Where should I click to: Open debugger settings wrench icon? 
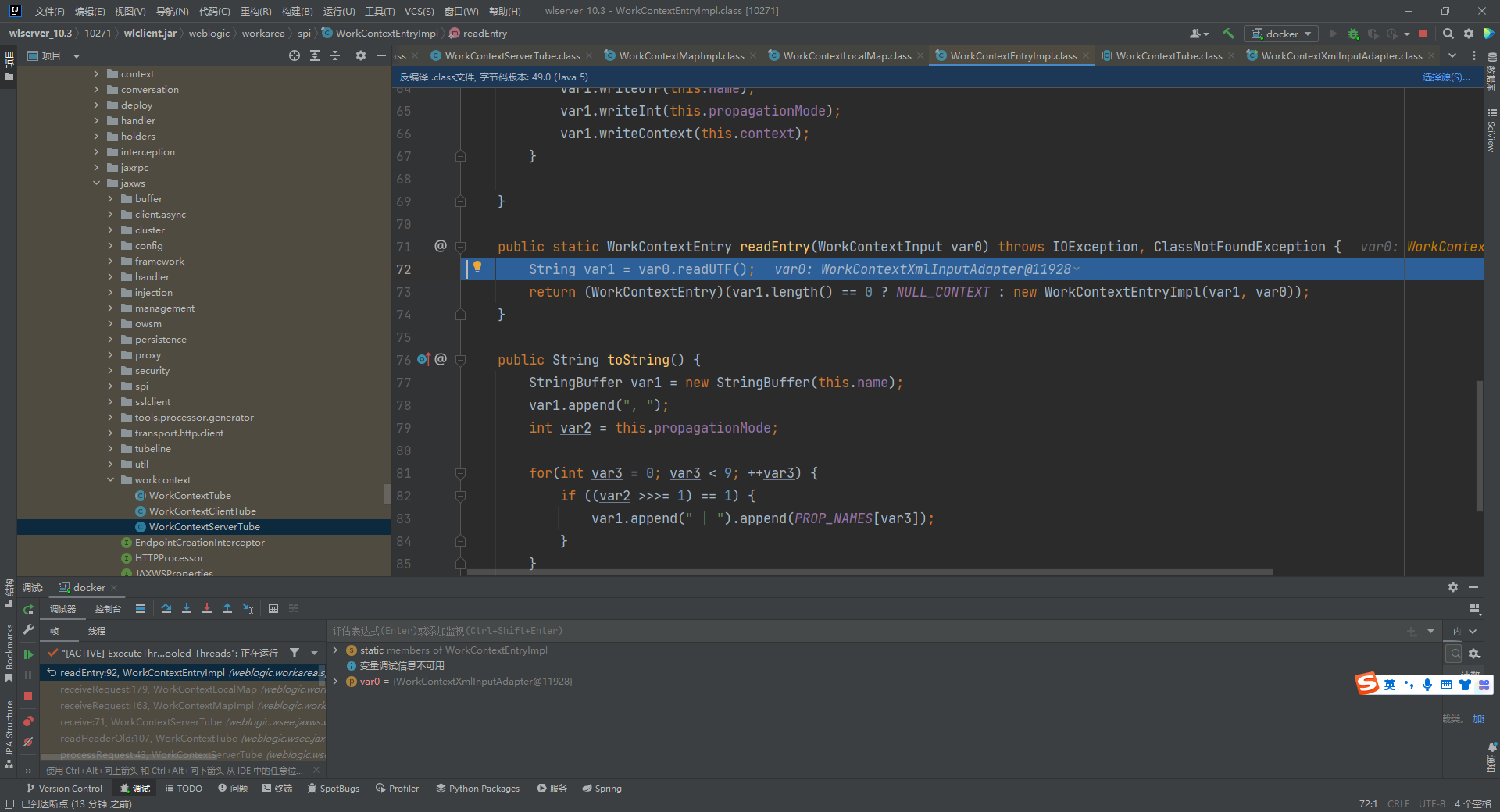[x=28, y=629]
